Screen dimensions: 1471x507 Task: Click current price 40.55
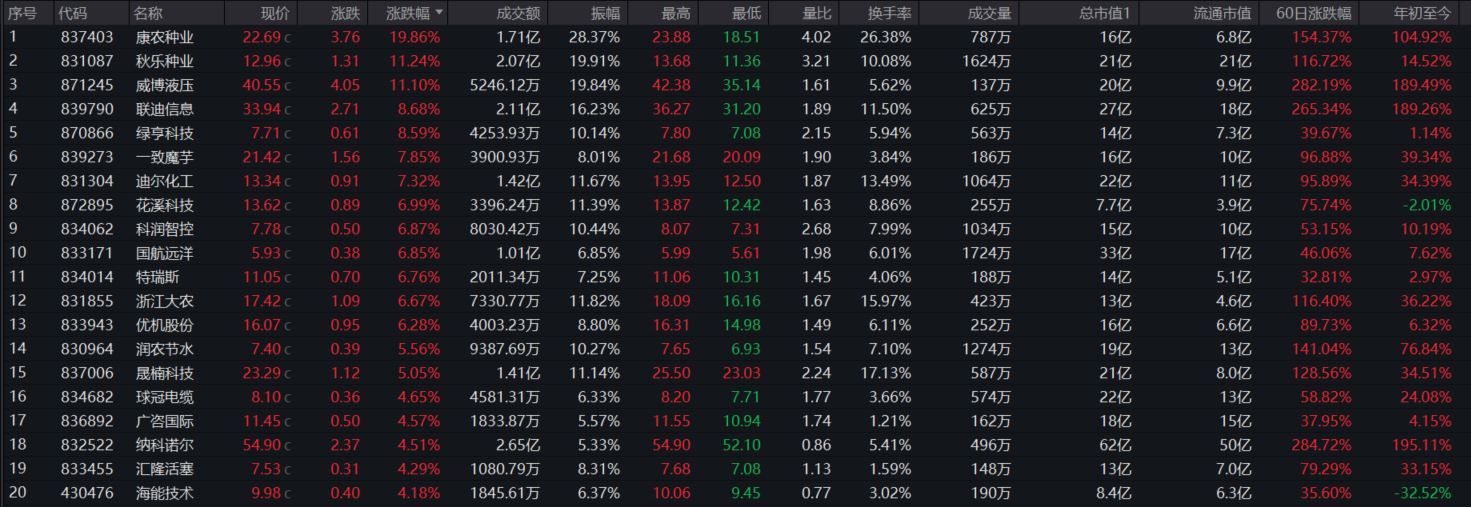coord(262,85)
